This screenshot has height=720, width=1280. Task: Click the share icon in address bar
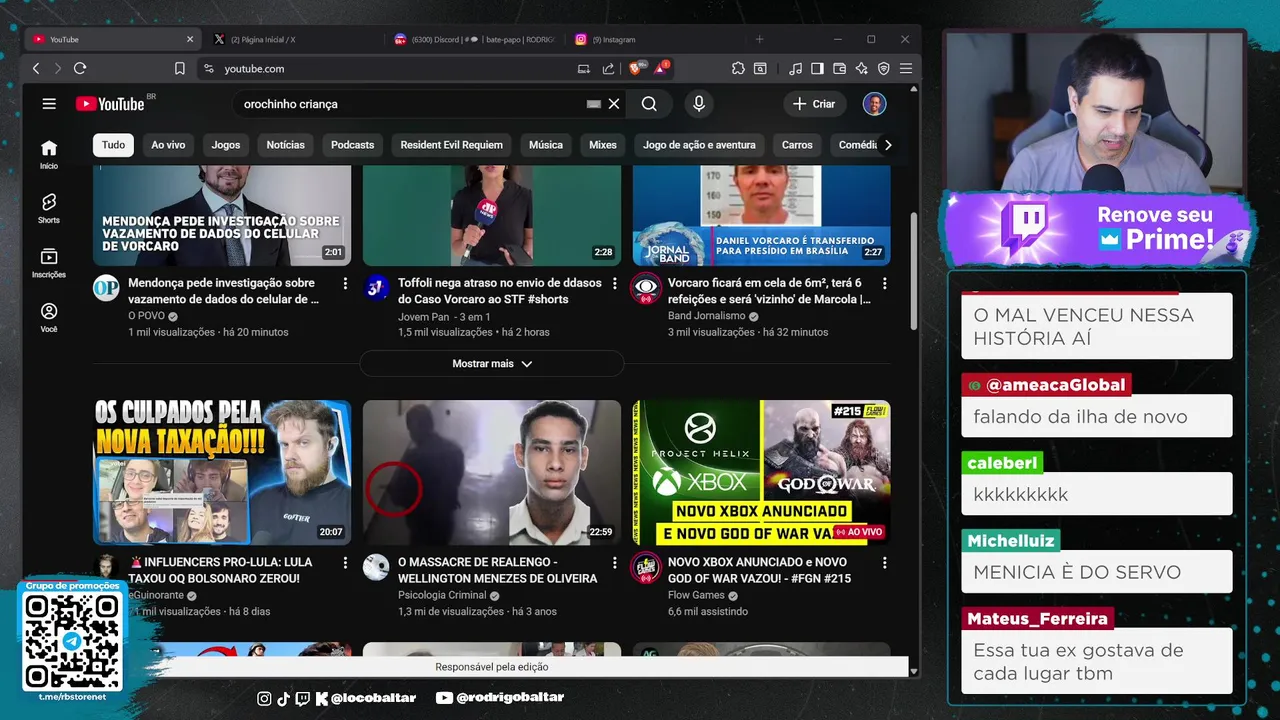coord(608,68)
